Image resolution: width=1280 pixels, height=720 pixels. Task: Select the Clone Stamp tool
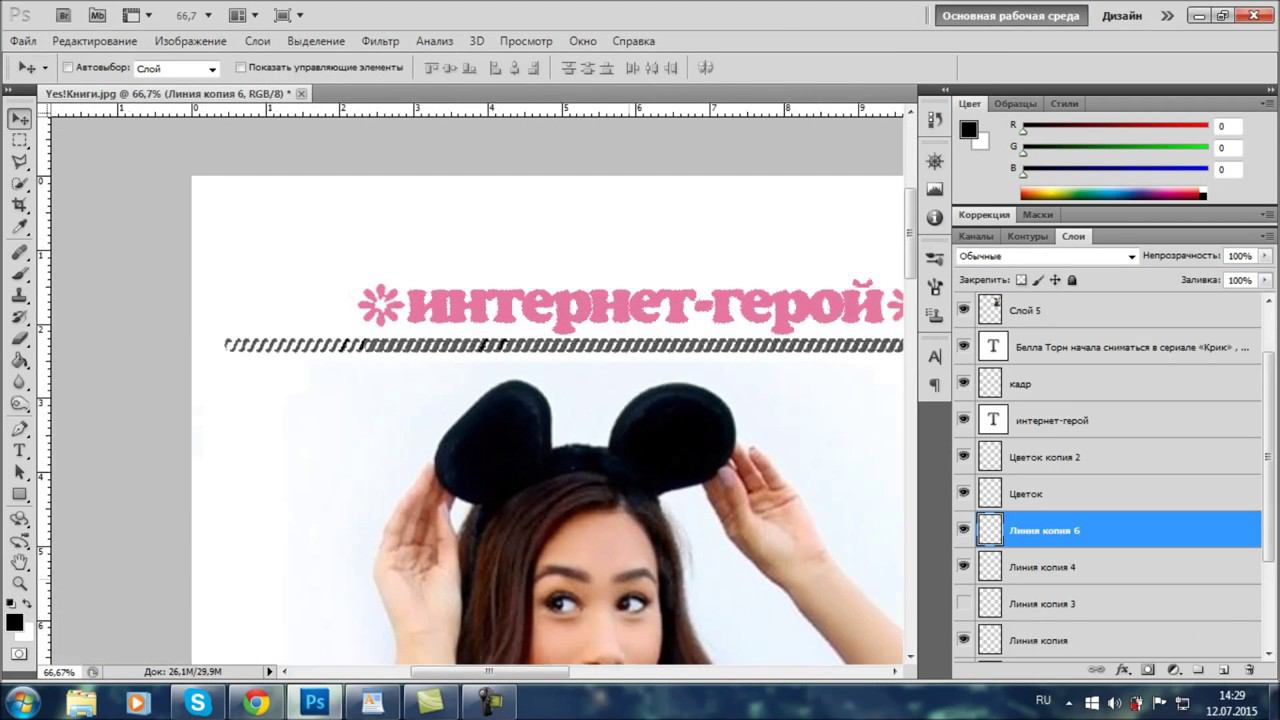point(19,296)
